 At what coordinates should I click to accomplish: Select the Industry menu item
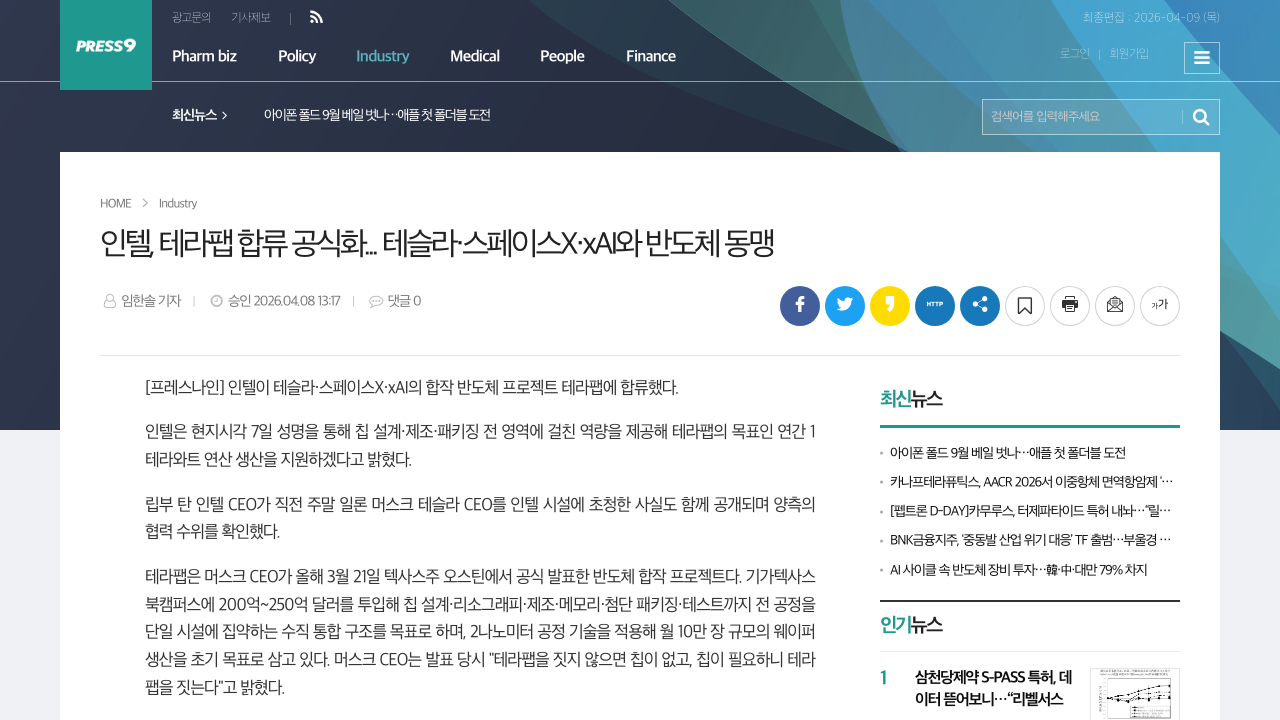pos(383,56)
